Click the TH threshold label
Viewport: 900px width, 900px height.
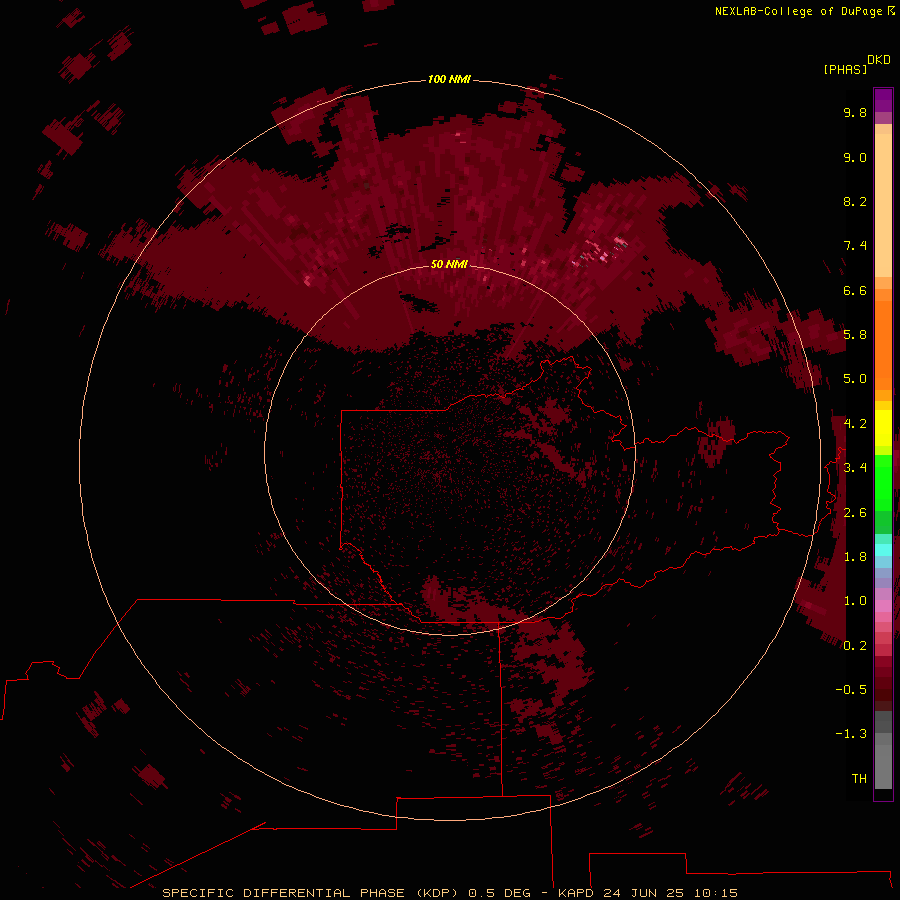point(859,779)
